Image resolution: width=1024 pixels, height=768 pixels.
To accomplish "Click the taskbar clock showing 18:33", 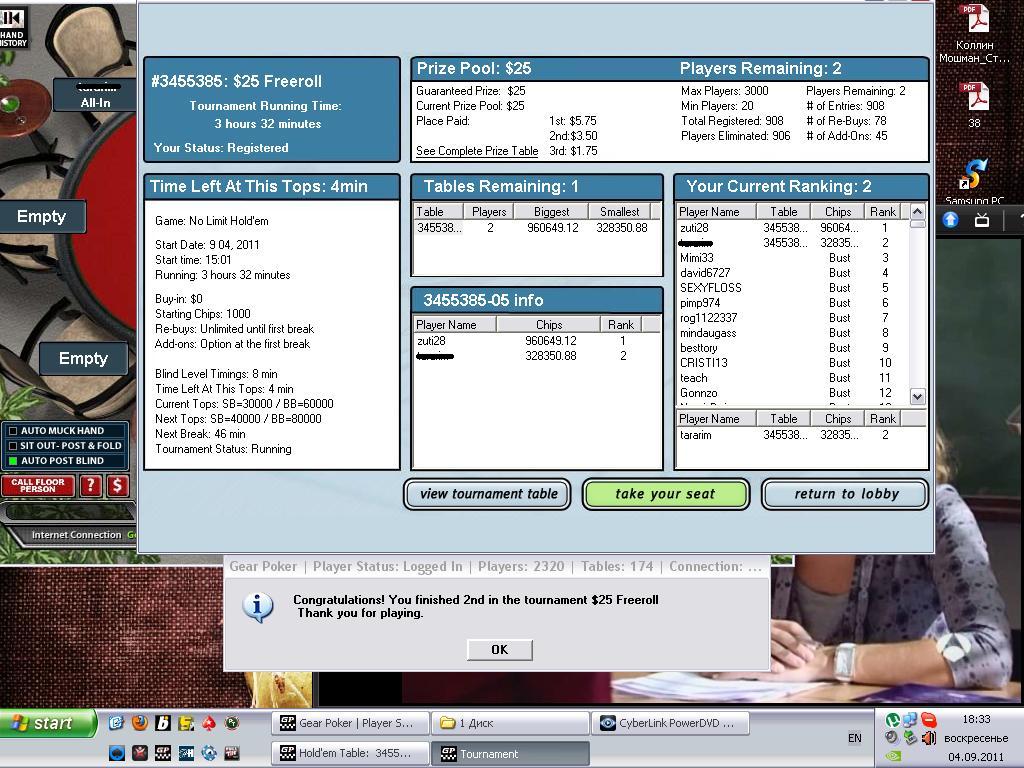I will tap(976, 719).
